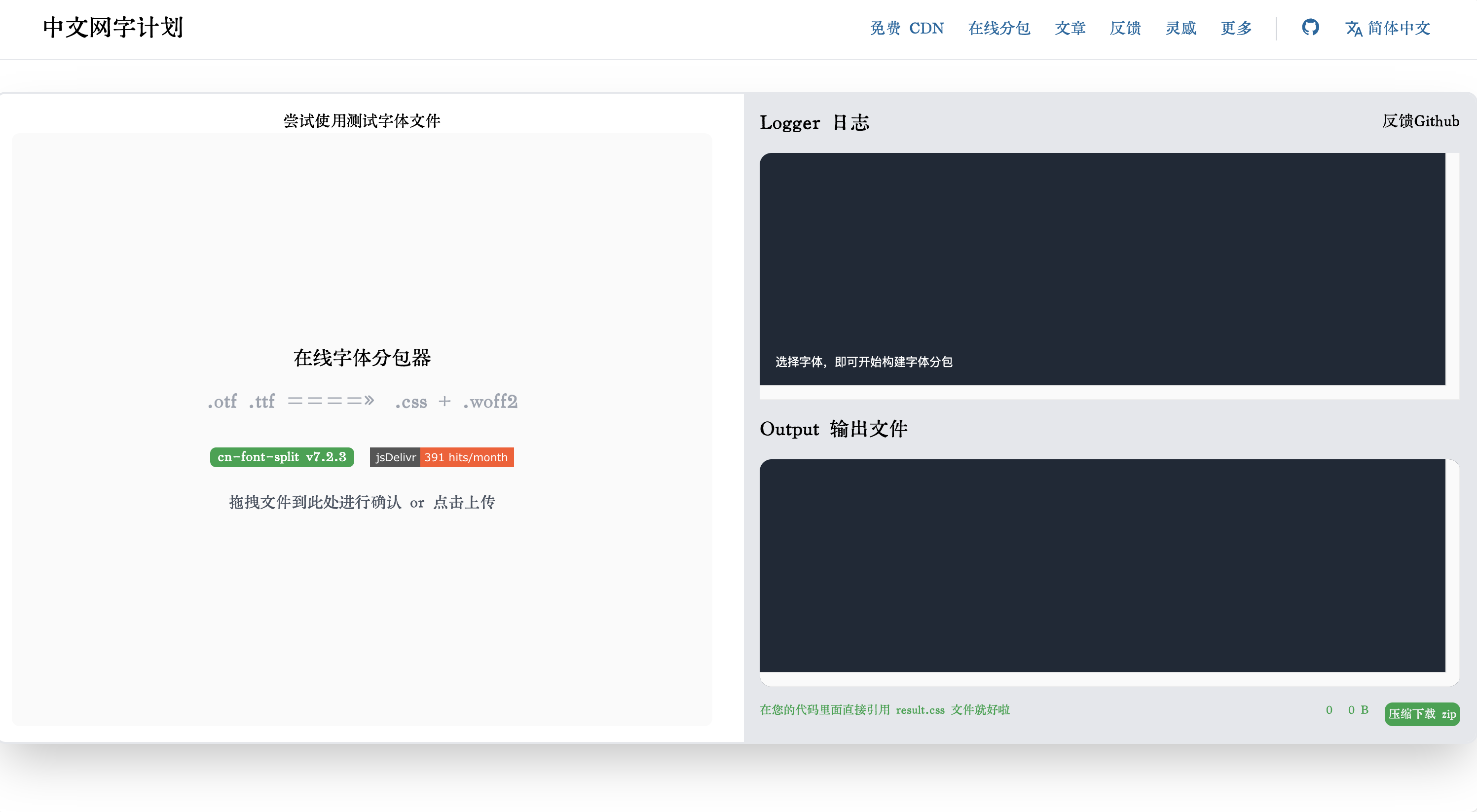Click 拖拽文件到此处进行确认 or 点击上传 upload text
This screenshot has width=1477, height=812.
[x=362, y=502]
